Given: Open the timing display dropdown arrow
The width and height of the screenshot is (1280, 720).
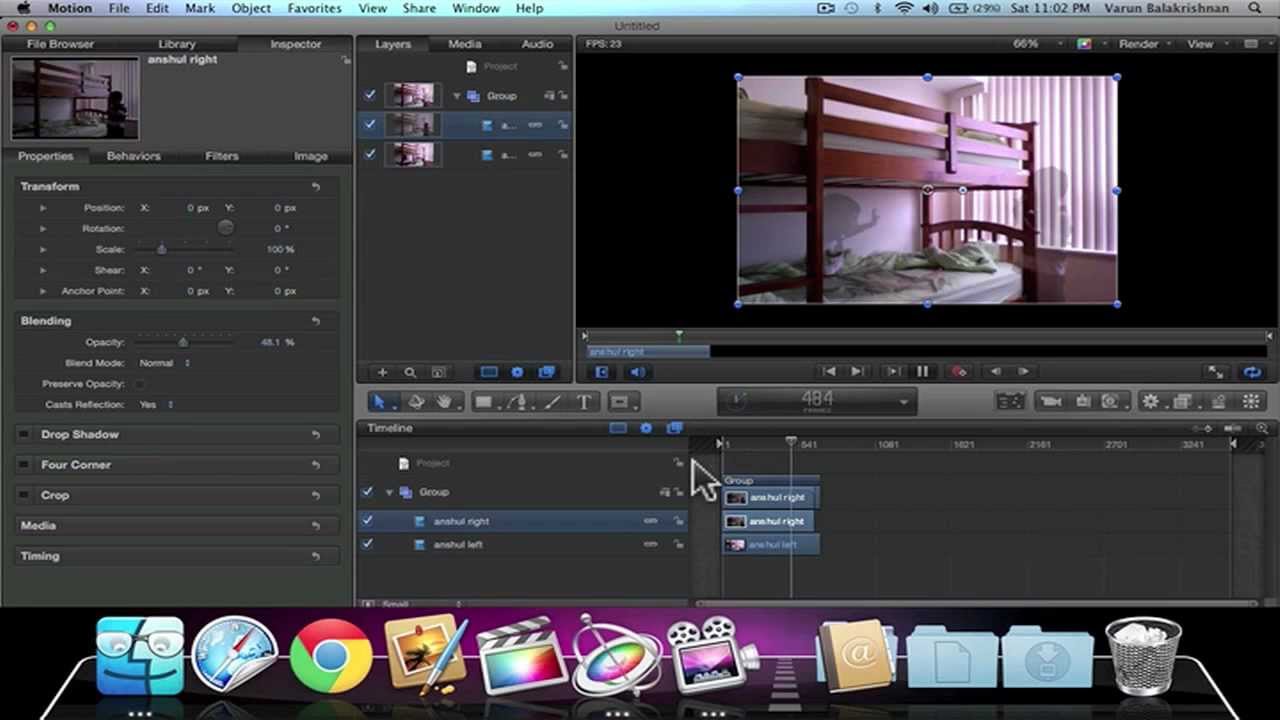Looking at the screenshot, I should (903, 402).
